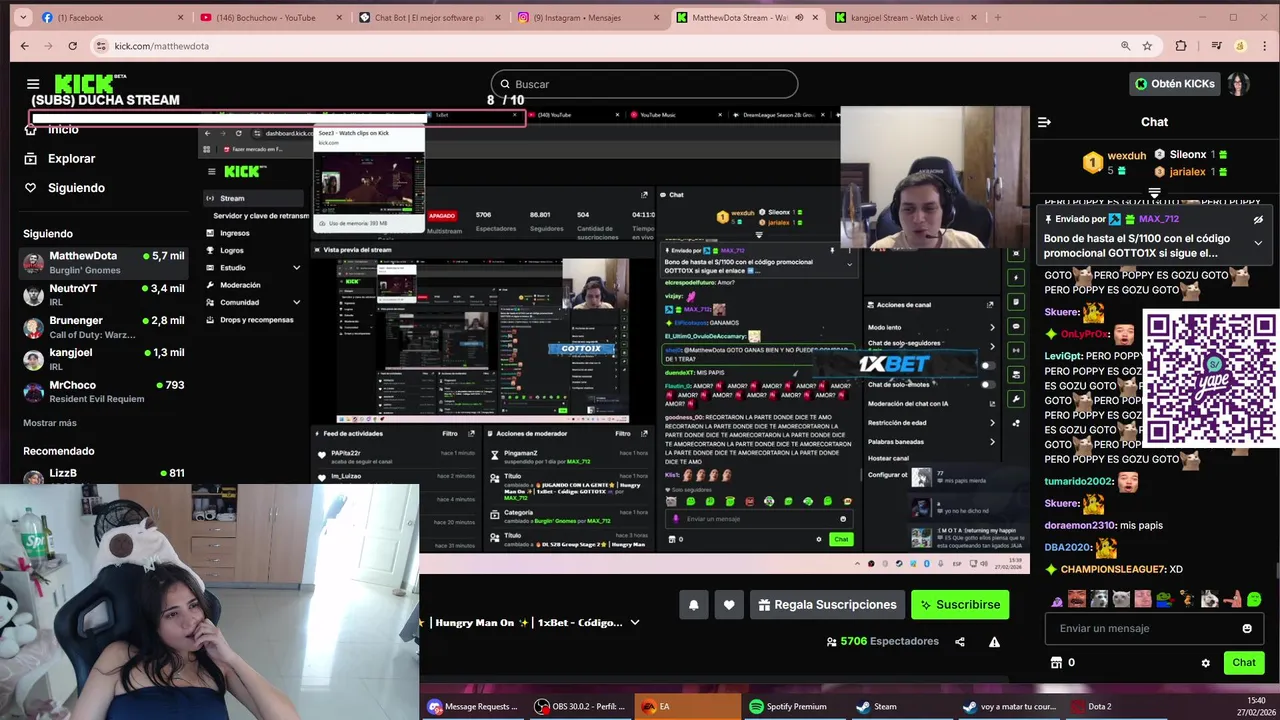
Task: Click CHAMPIONSLEAGUE7 username in chat
Action: click(x=1113, y=569)
